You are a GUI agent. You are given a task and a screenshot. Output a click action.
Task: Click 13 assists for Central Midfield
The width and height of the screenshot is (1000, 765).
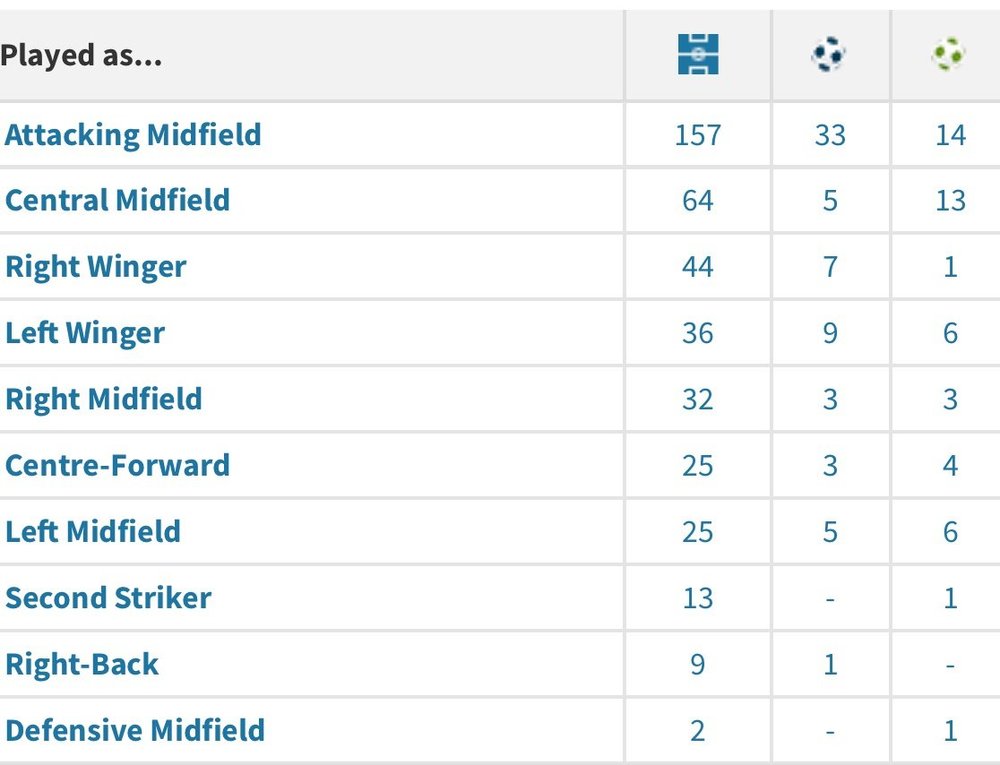point(950,201)
